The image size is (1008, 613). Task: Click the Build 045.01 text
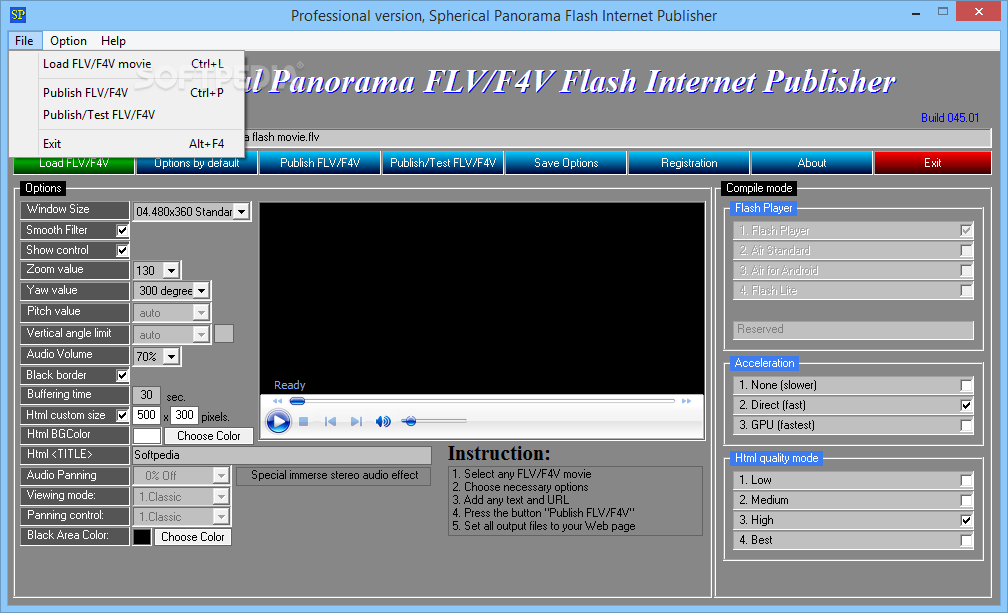950,118
